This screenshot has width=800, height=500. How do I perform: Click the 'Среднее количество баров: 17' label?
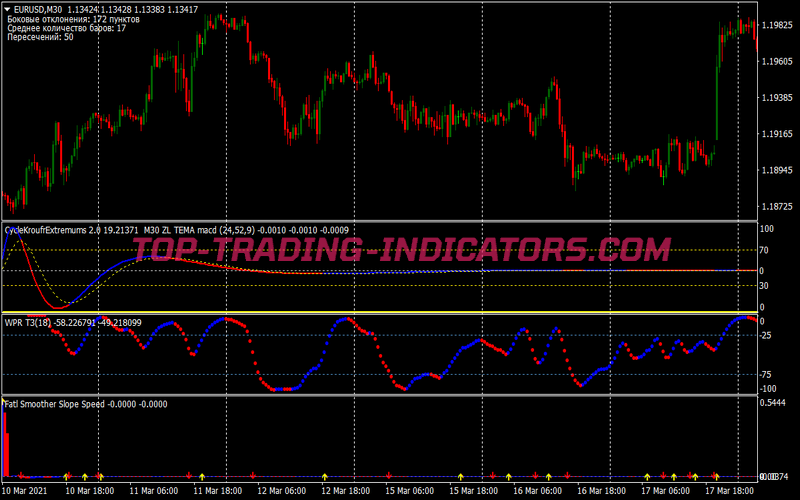click(67, 28)
